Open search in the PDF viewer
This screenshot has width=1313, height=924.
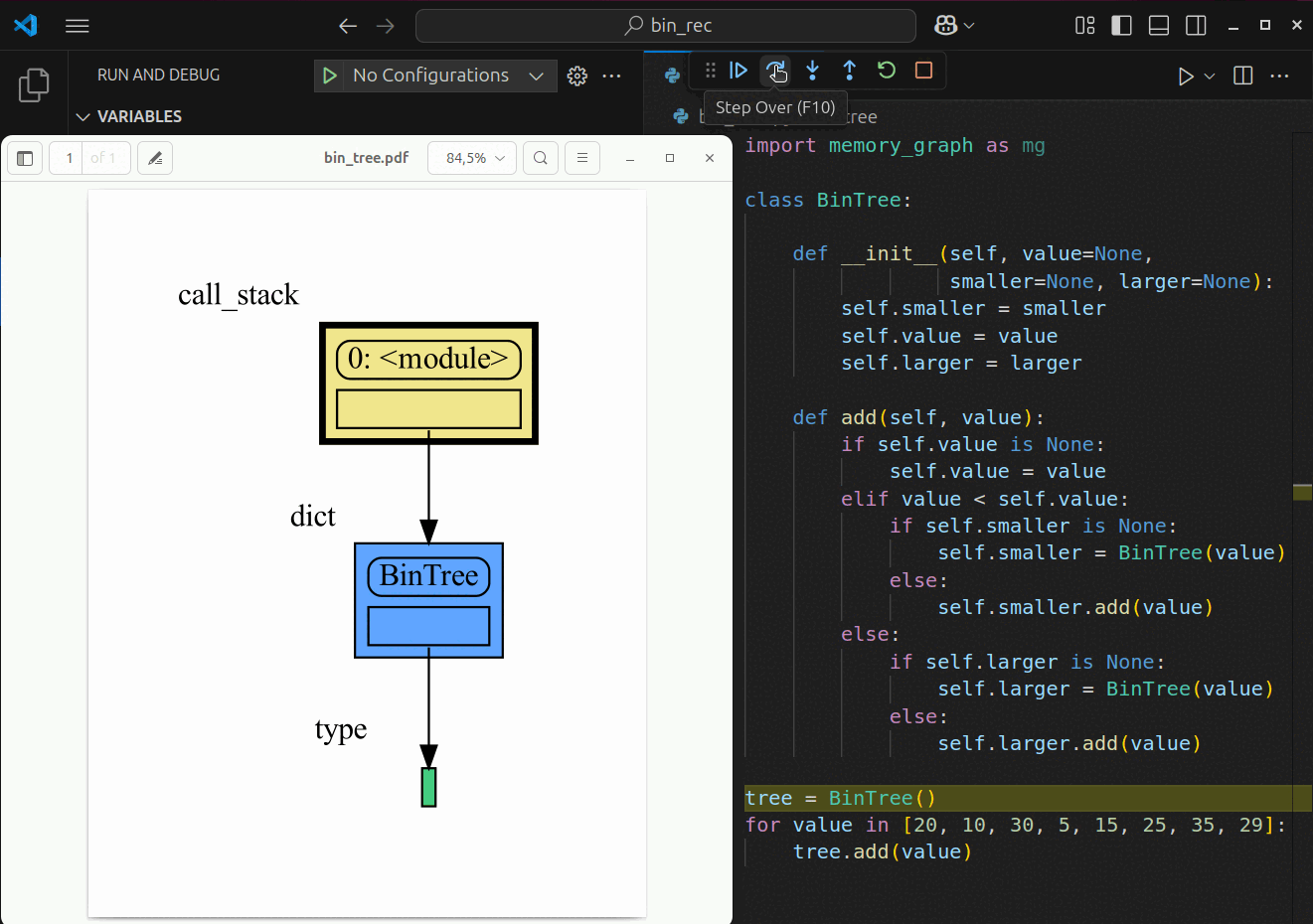click(x=540, y=157)
